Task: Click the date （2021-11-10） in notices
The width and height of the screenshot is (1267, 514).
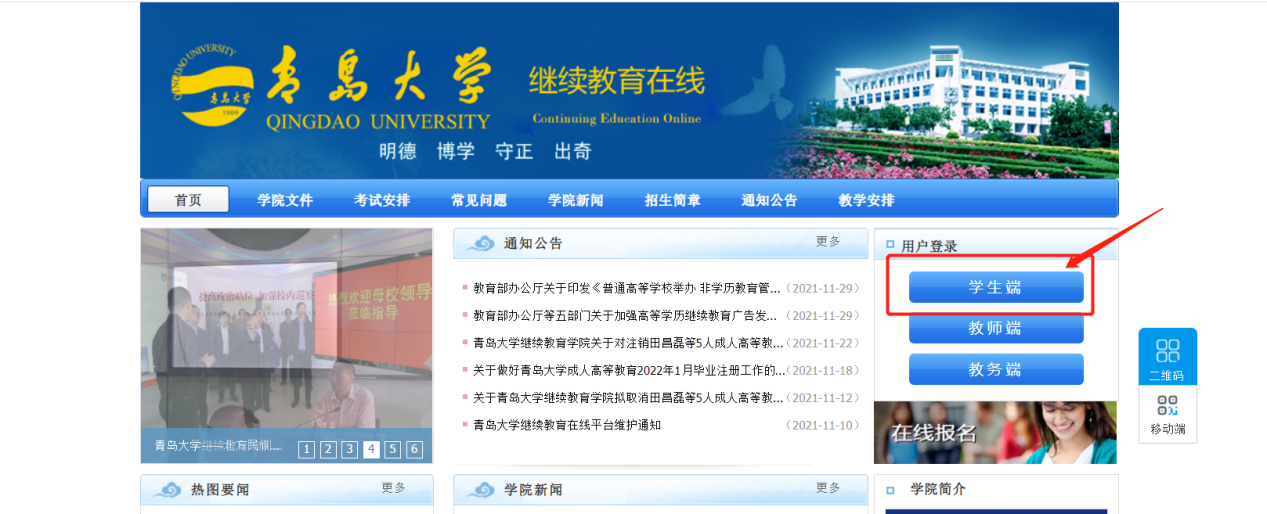Action: [822, 425]
